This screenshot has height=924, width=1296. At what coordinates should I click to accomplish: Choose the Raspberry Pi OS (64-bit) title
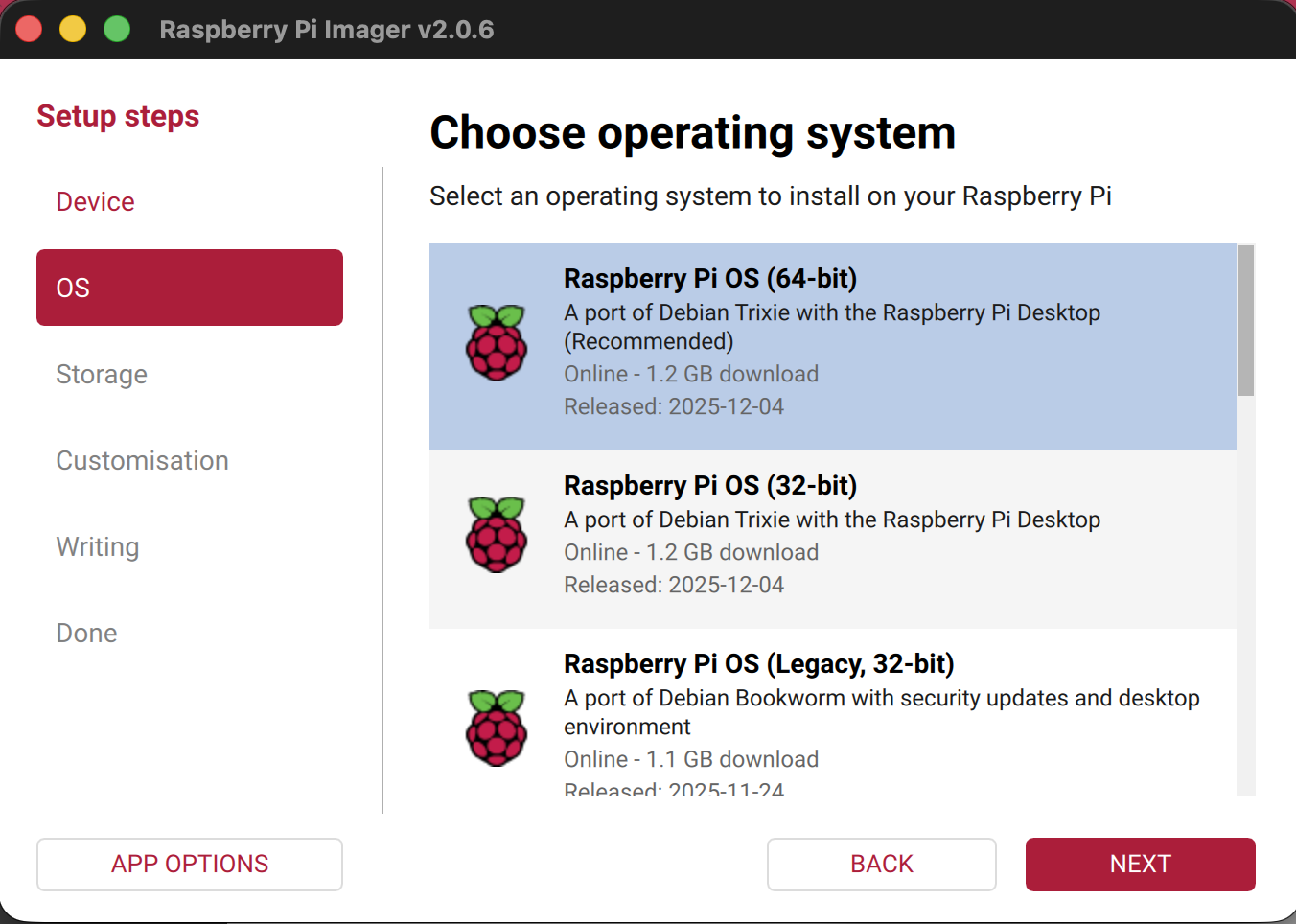710,279
